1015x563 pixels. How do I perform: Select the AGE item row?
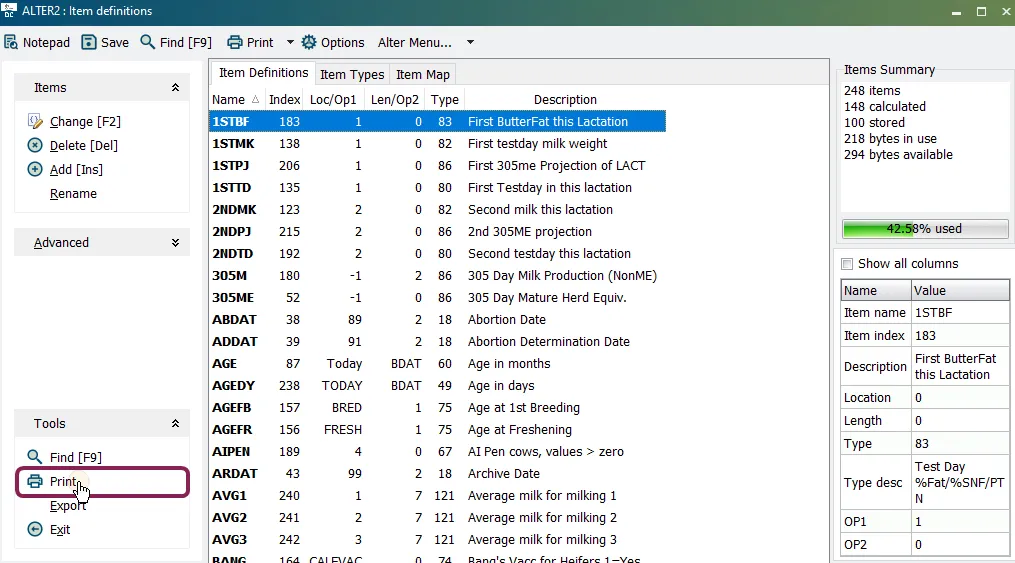coord(438,364)
